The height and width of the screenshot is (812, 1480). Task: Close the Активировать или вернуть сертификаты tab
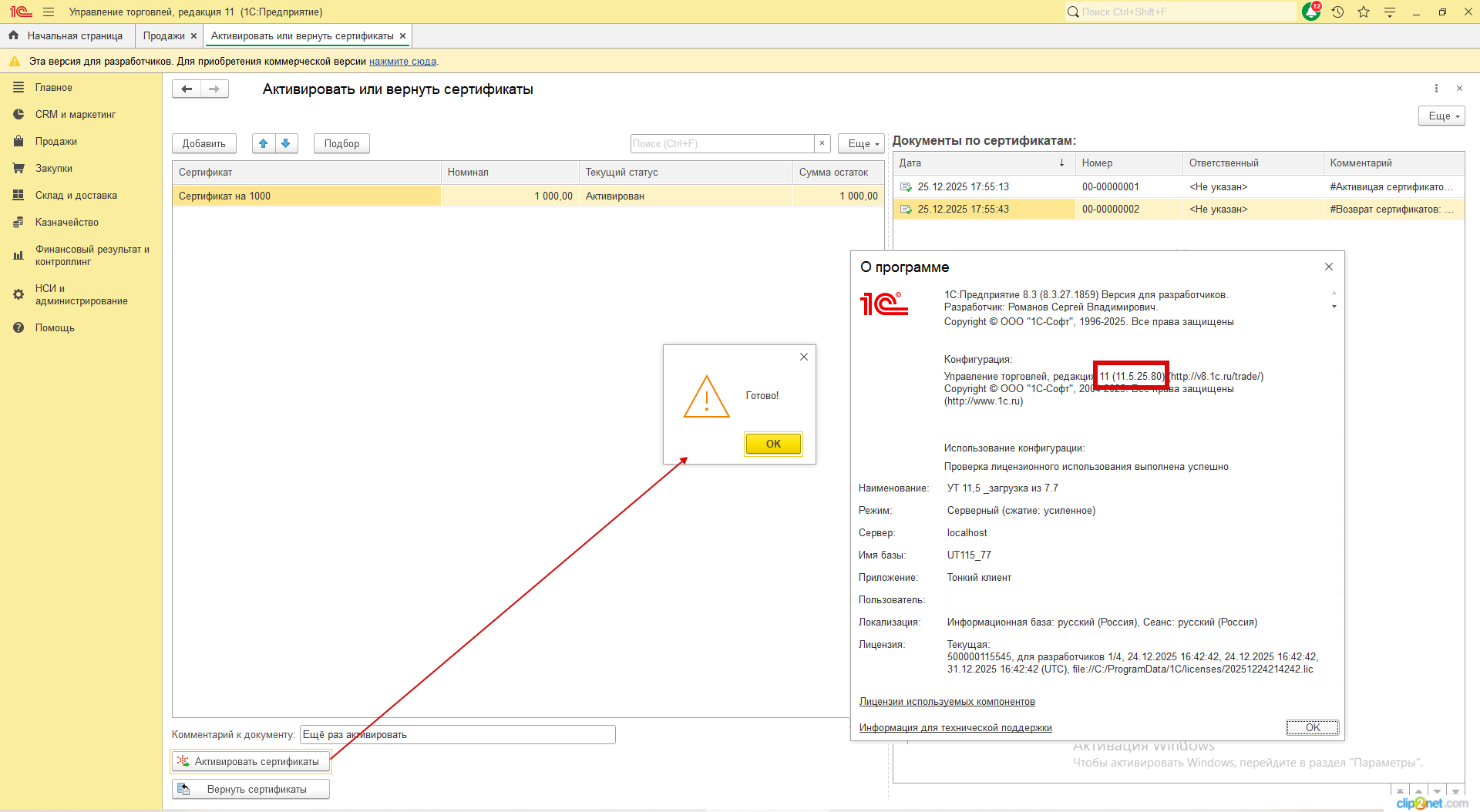pyautogui.click(x=402, y=36)
